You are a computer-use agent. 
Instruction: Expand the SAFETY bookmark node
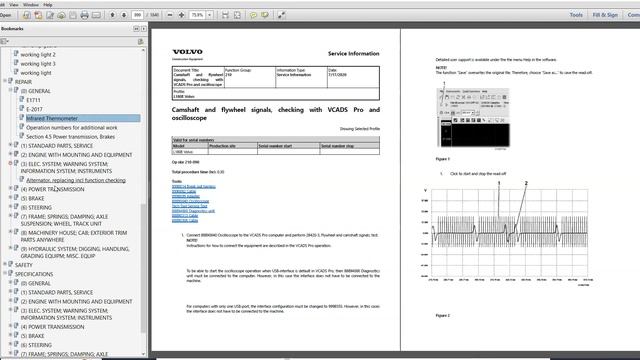(5, 264)
